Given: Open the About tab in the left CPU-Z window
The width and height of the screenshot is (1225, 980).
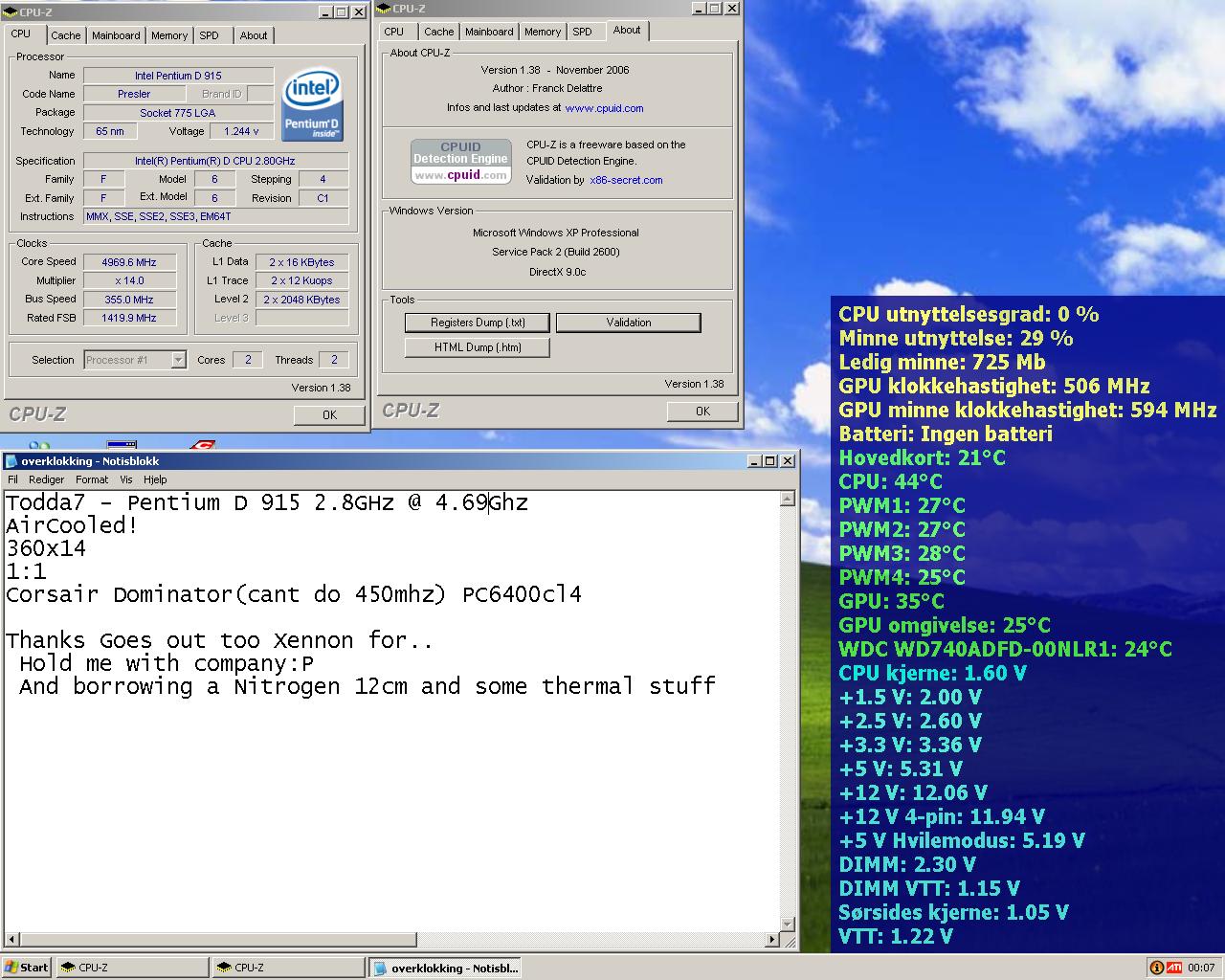Looking at the screenshot, I should point(254,35).
